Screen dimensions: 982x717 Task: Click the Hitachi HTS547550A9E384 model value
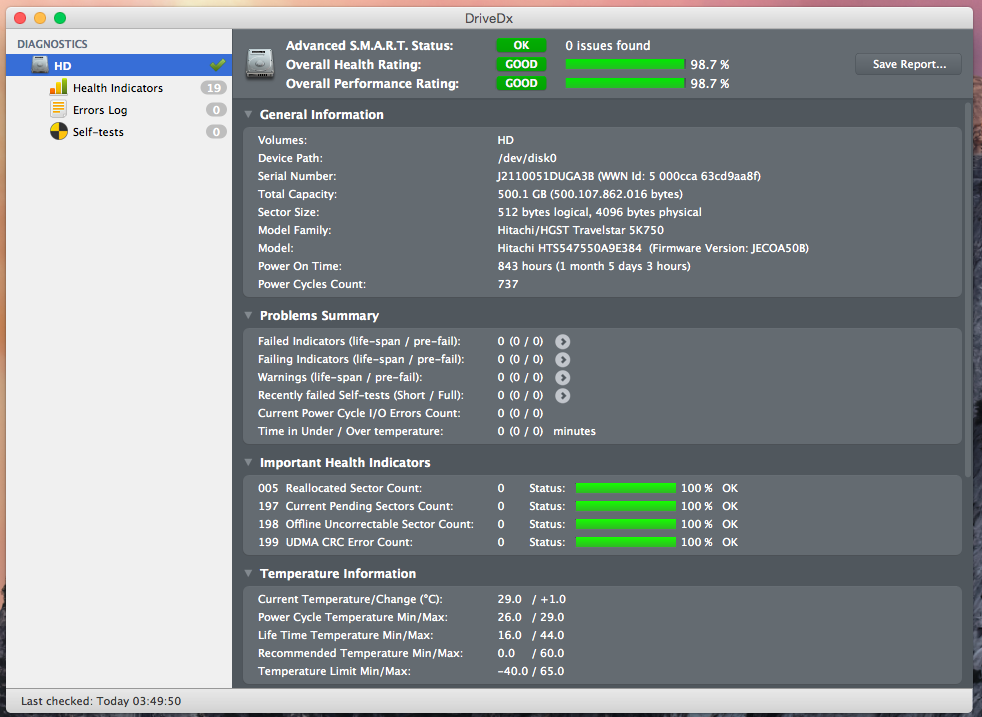click(653, 248)
